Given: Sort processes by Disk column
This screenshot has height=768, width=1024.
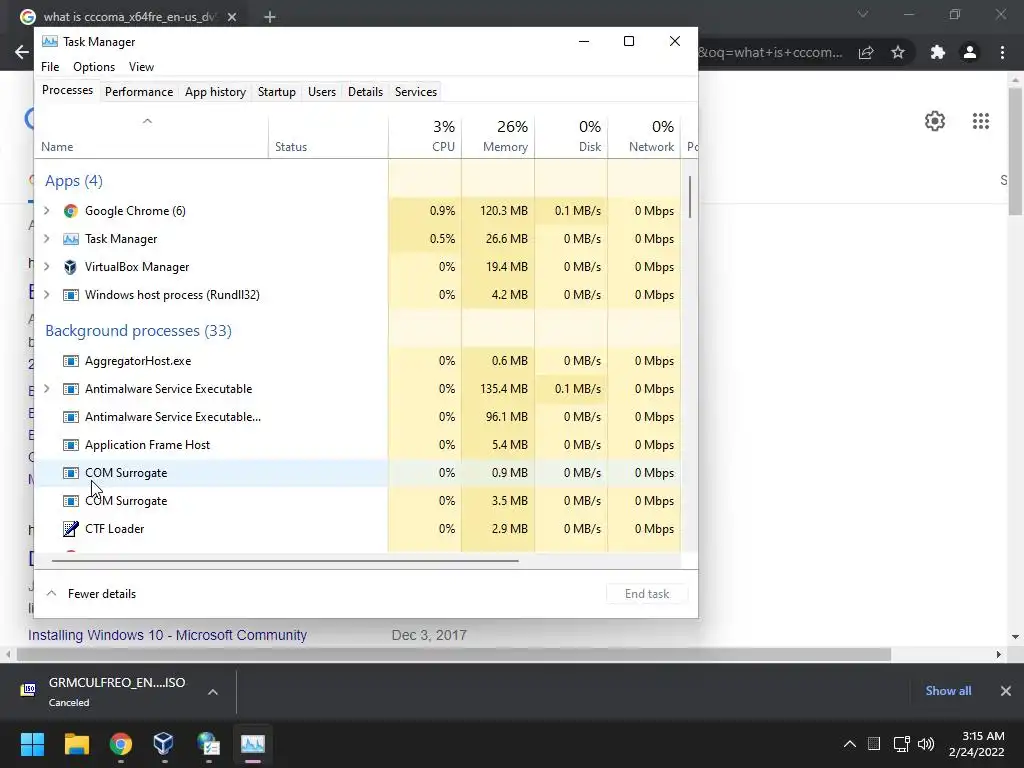Looking at the screenshot, I should [x=571, y=136].
